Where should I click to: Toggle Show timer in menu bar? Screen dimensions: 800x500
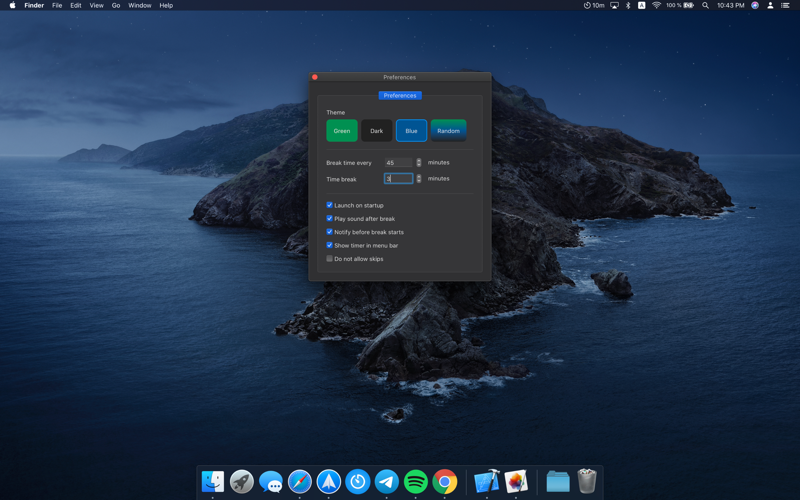tap(329, 245)
